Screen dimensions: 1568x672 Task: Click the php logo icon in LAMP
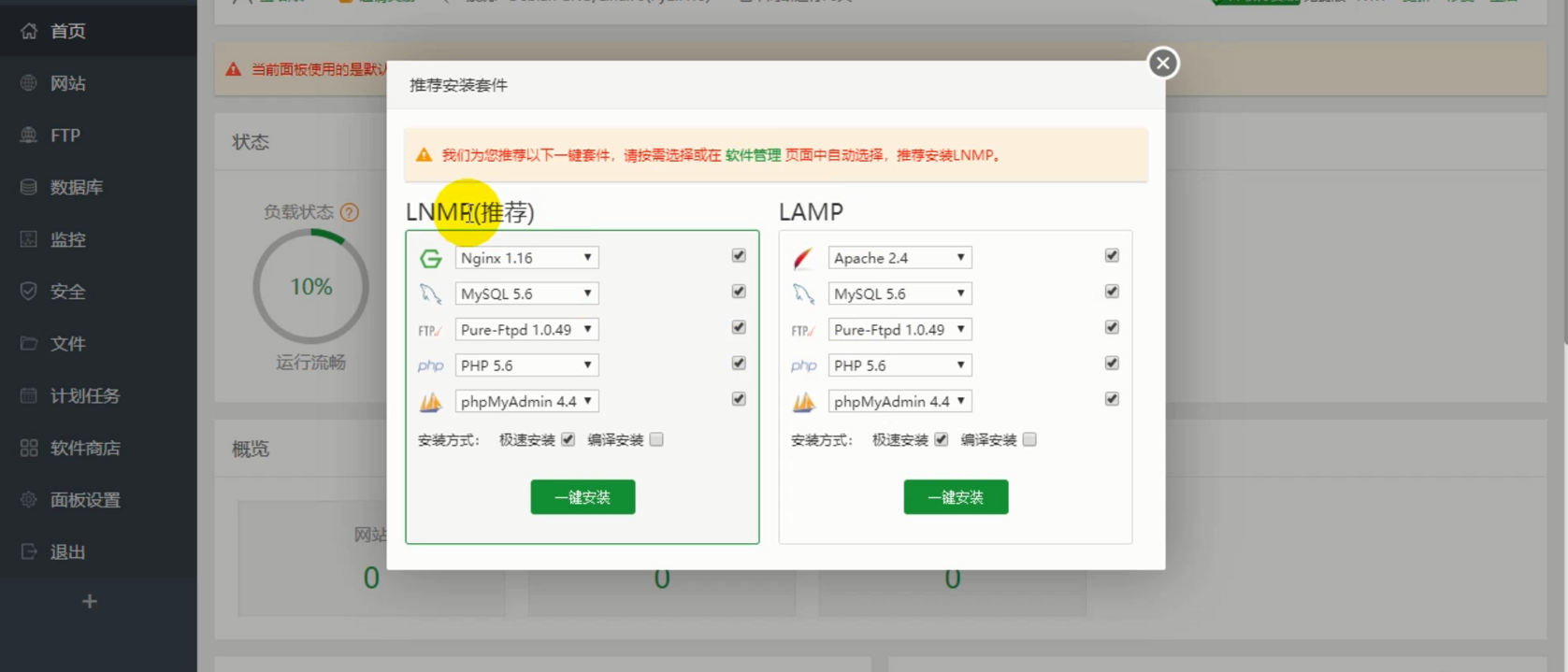(x=803, y=365)
